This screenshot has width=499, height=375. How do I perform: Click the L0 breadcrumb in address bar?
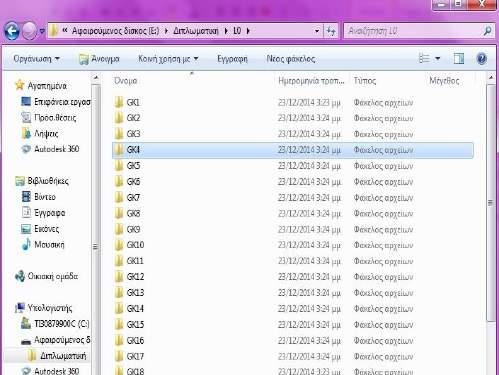(x=237, y=31)
